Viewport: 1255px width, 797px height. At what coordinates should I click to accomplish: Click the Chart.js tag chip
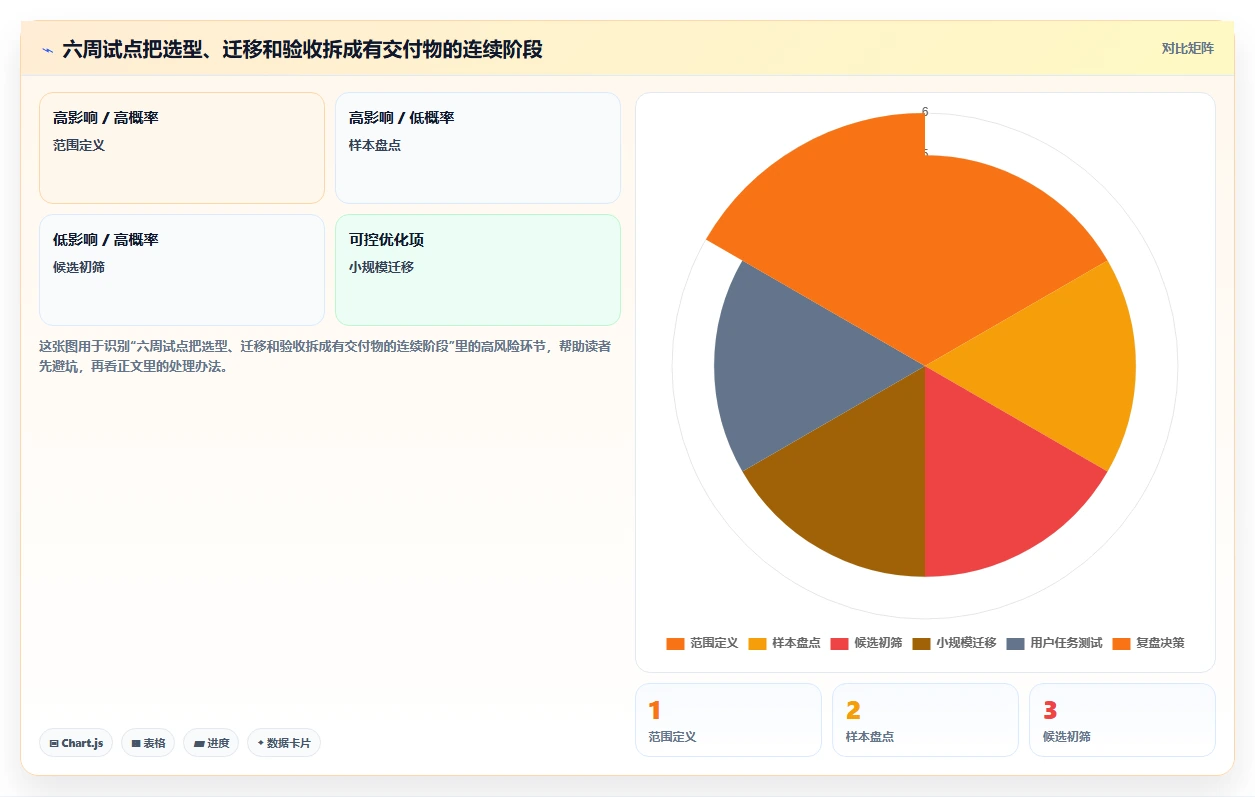click(76, 743)
